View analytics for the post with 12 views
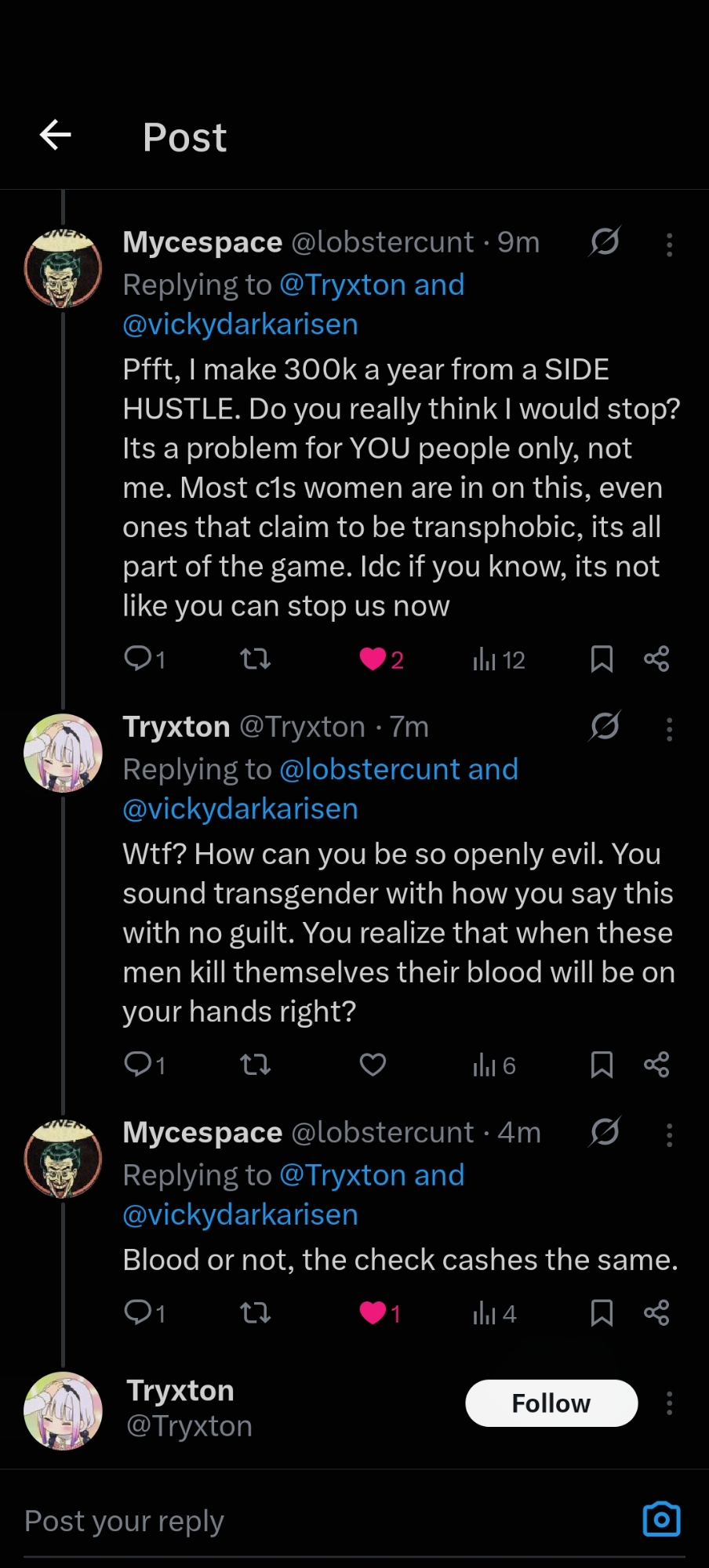 499,660
